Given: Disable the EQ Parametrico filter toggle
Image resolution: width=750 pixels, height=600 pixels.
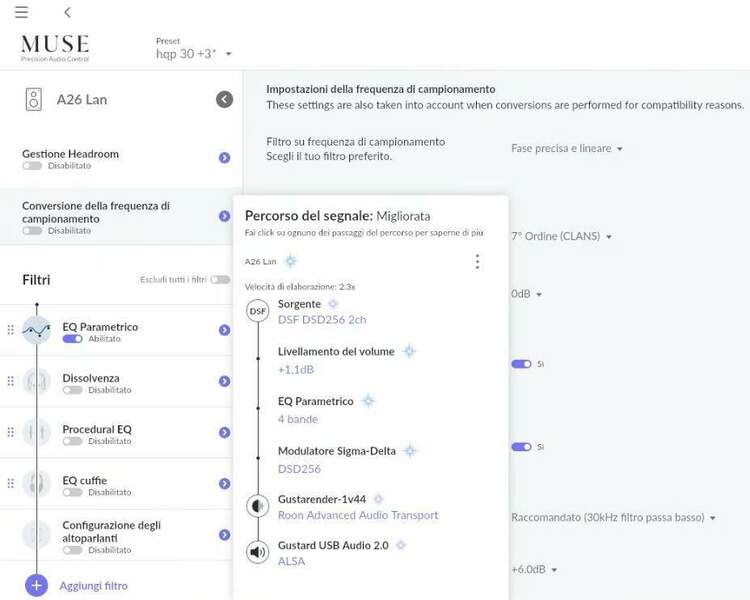Looking at the screenshot, I should (72, 339).
